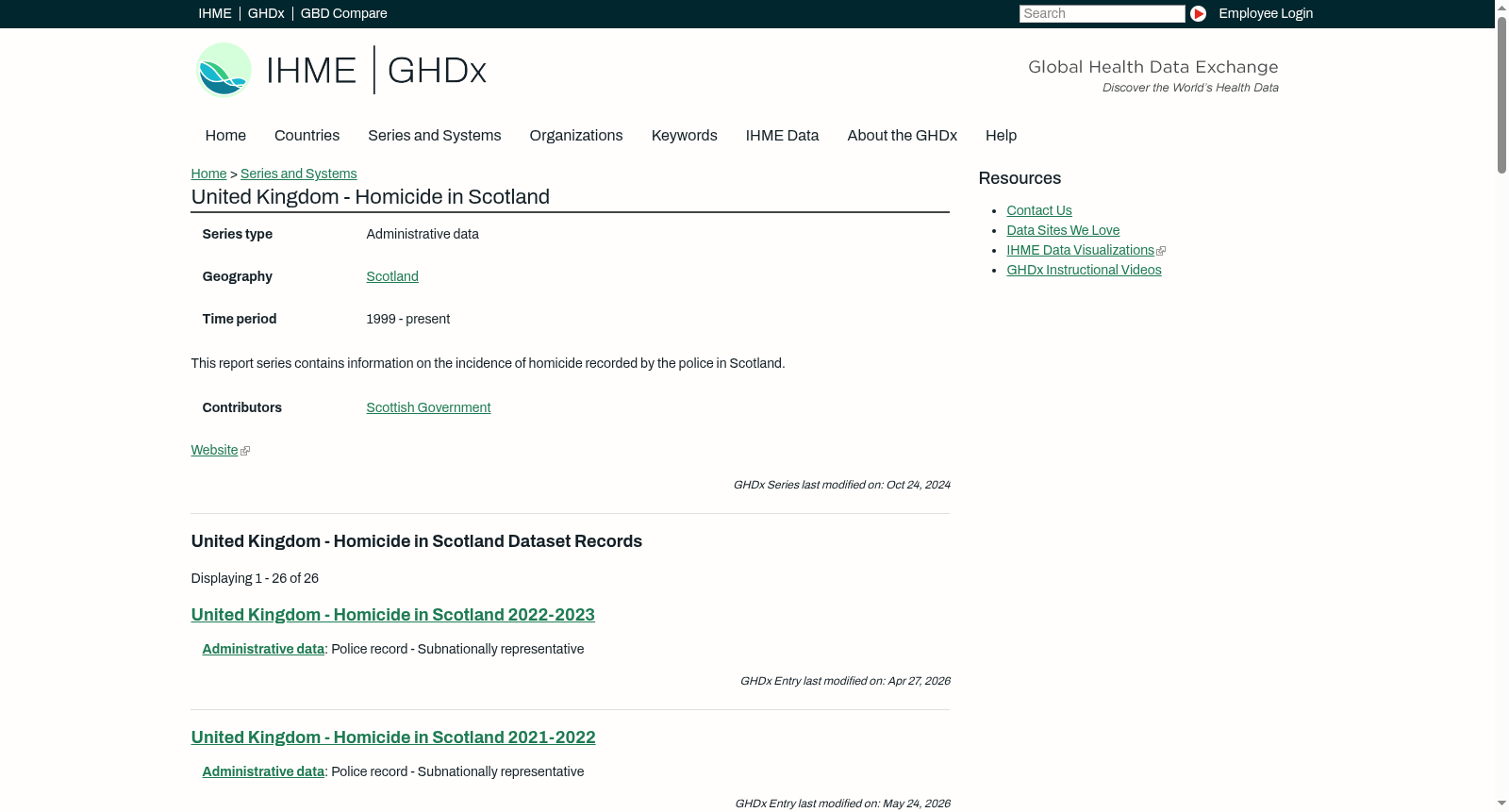Click scrollbar down arrow
1509x812 pixels.
[x=1501, y=804]
